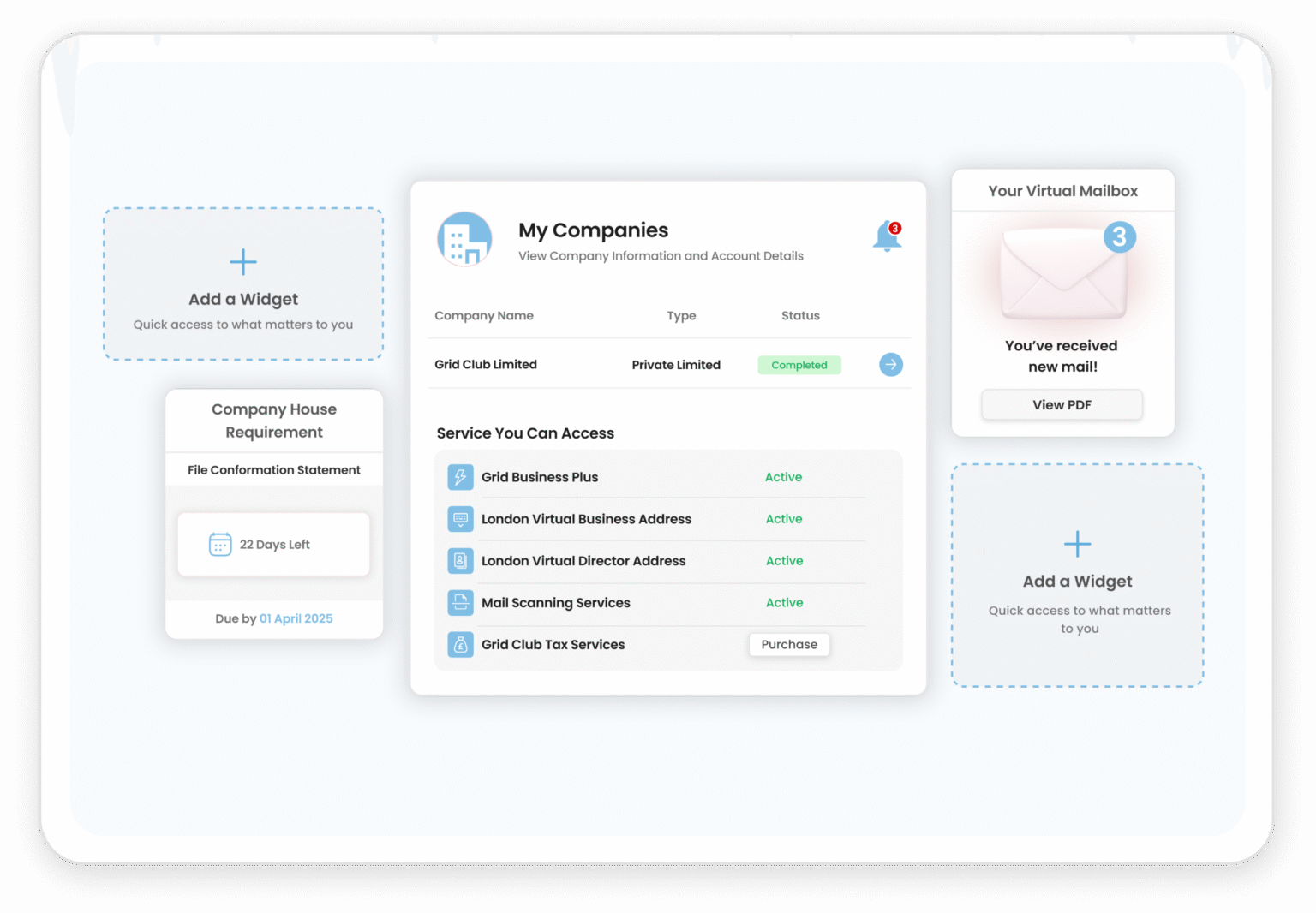Click the plus icon in left Add a Widget
The height and width of the screenshot is (913, 1316).
242,262
